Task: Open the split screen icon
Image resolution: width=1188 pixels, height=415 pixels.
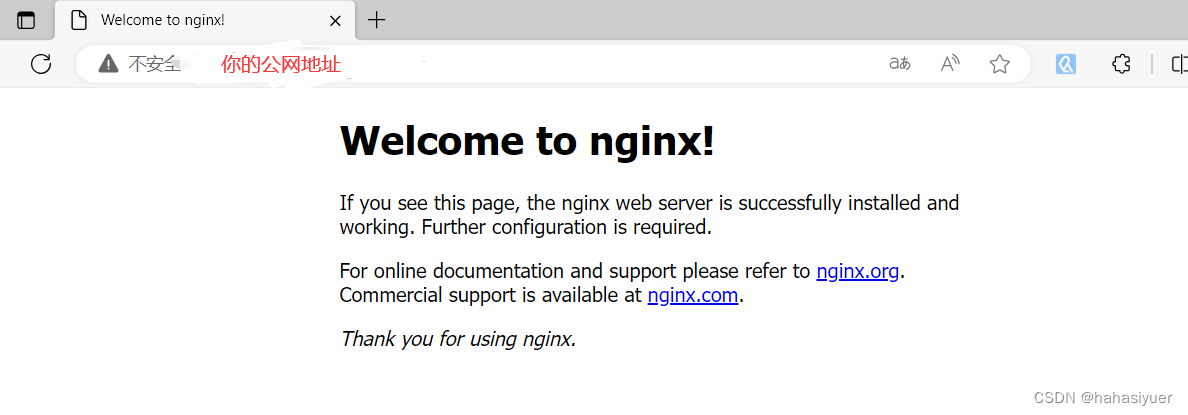Action: (1180, 64)
